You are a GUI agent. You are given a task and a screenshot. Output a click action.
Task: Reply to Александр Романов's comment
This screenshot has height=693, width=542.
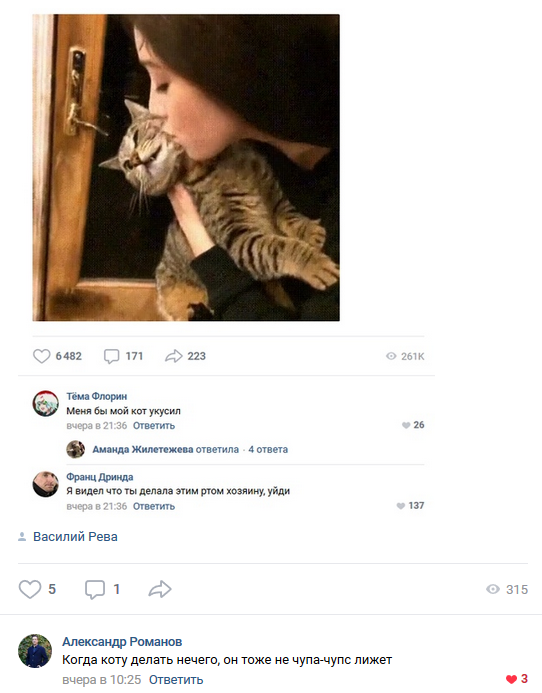(x=176, y=679)
